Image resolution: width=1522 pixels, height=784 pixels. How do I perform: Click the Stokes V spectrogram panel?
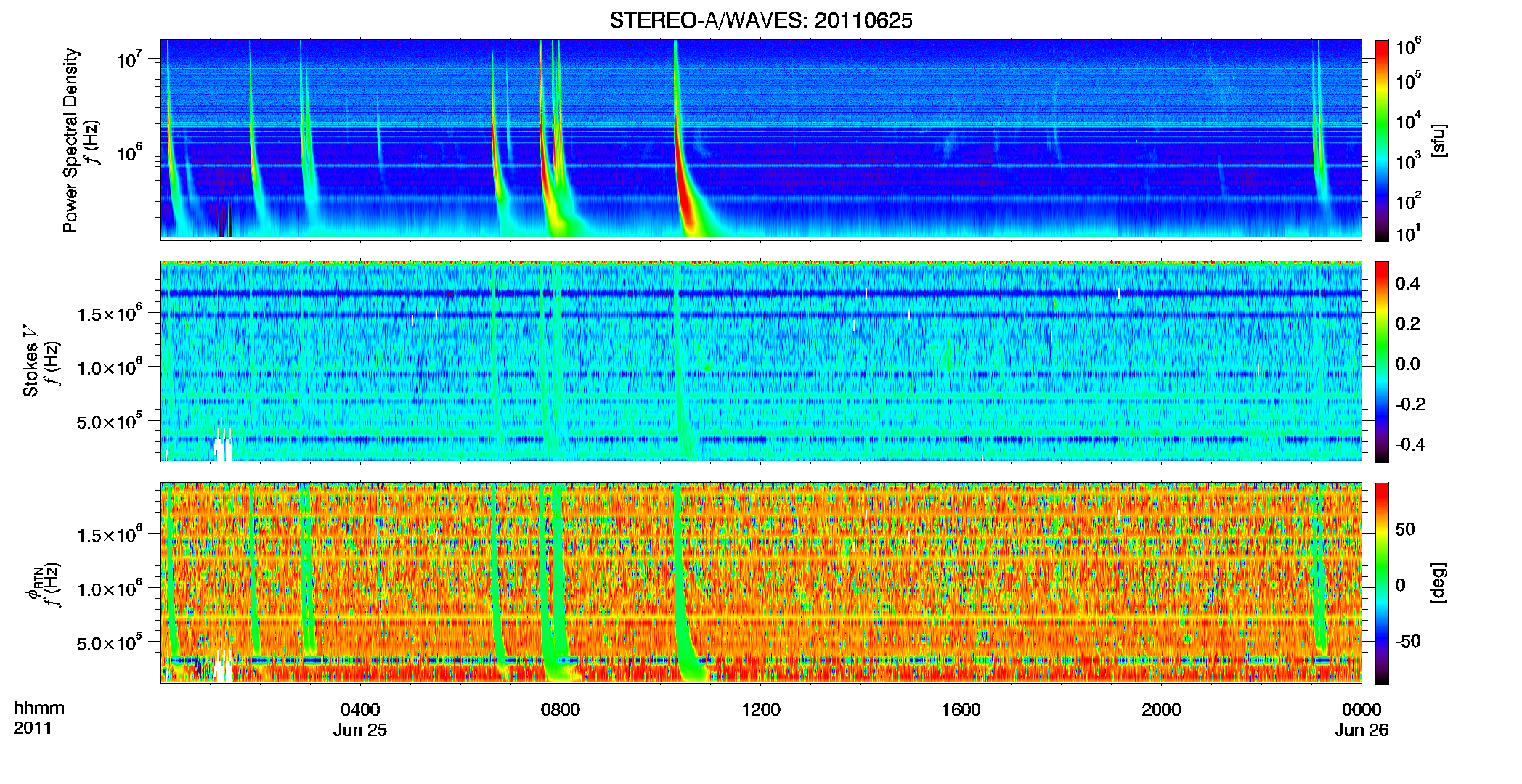(761, 362)
